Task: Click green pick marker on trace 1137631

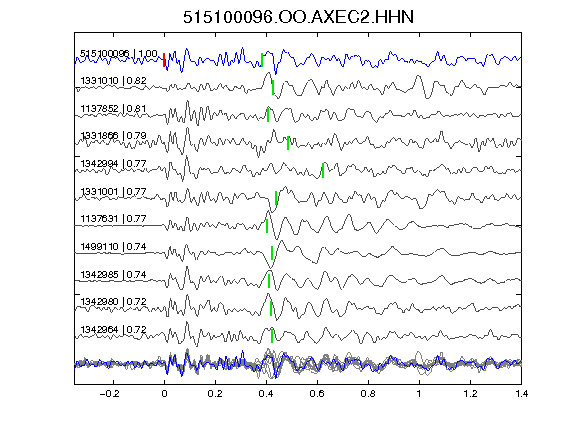Action: tap(267, 226)
